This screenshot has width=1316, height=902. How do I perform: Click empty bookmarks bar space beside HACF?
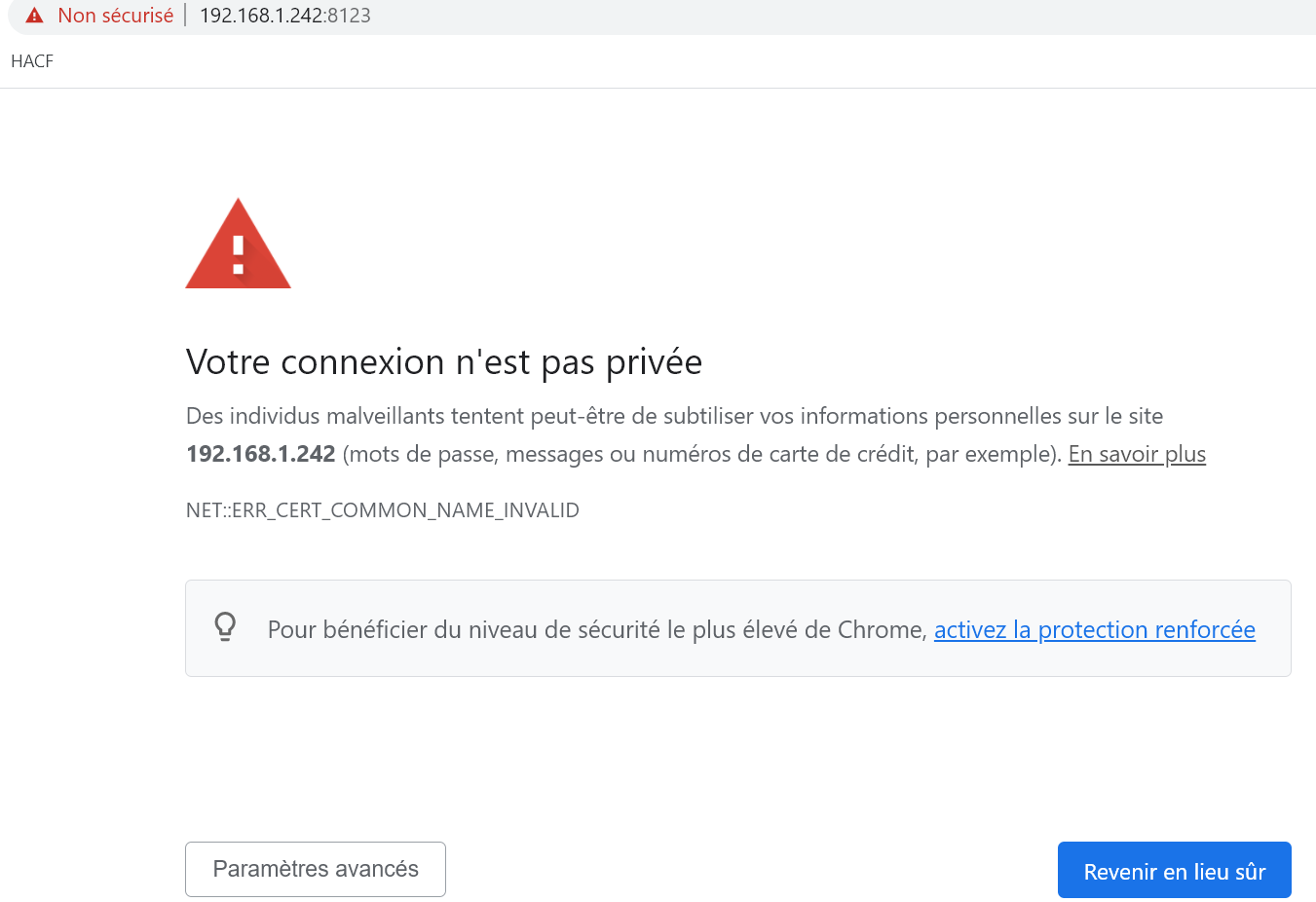click(682, 61)
